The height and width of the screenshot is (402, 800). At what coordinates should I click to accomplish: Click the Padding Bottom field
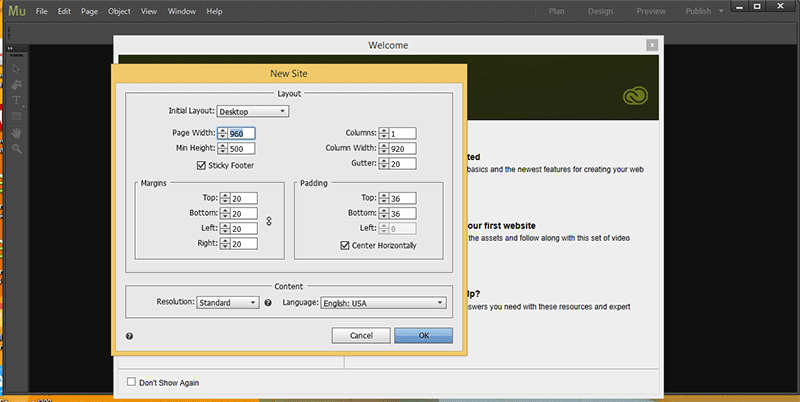tap(403, 214)
